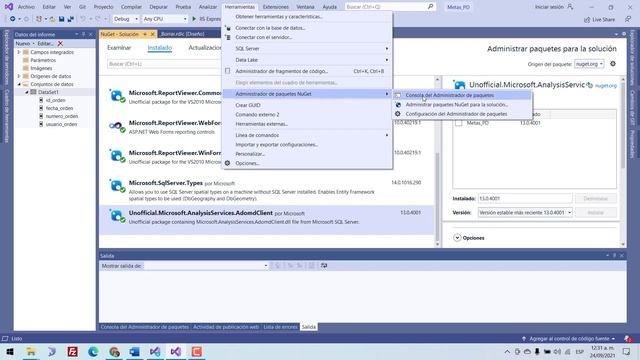Open FileZilla from the taskbar

pos(73,351)
